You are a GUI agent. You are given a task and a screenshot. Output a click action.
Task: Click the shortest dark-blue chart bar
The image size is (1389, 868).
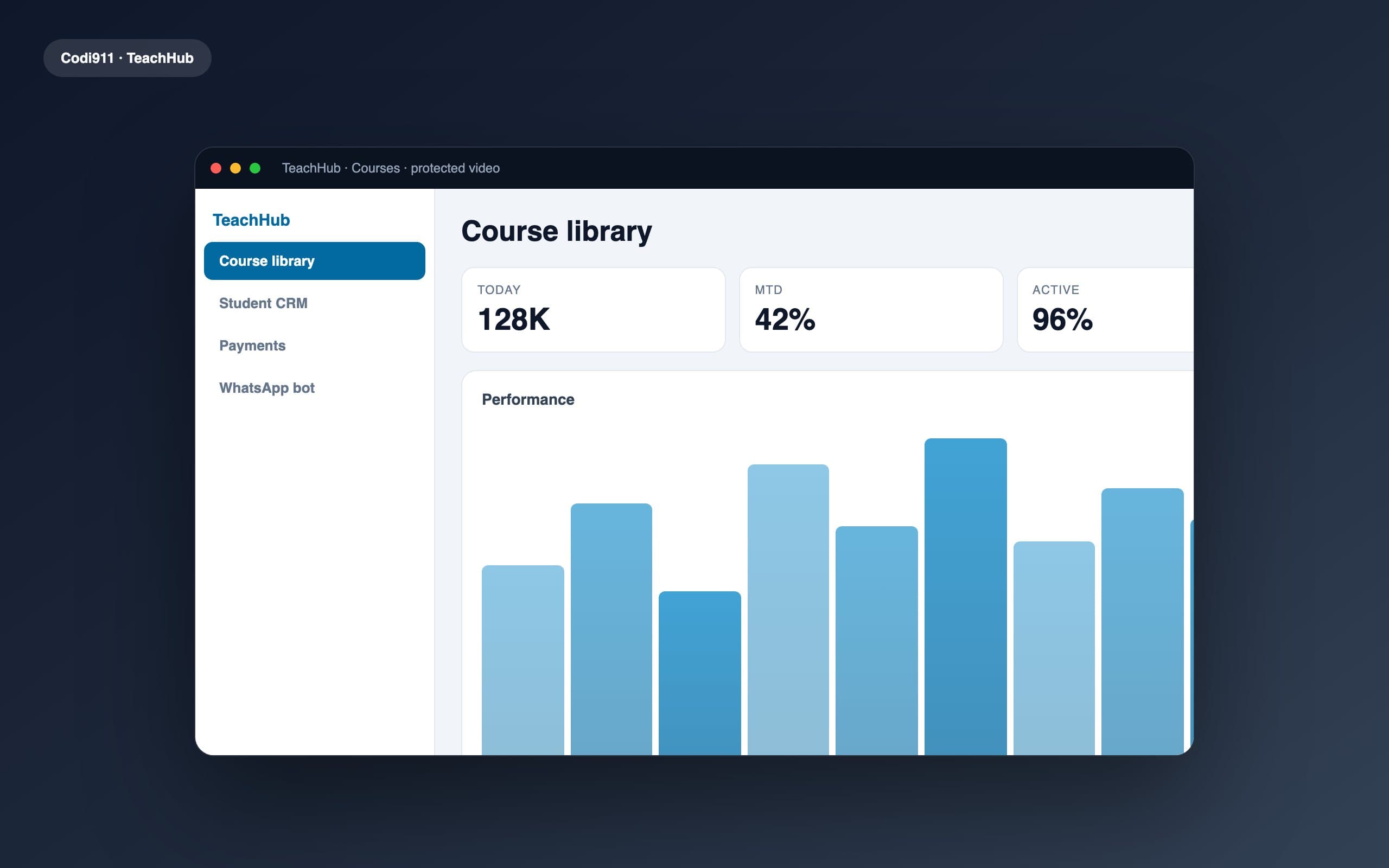[700, 673]
